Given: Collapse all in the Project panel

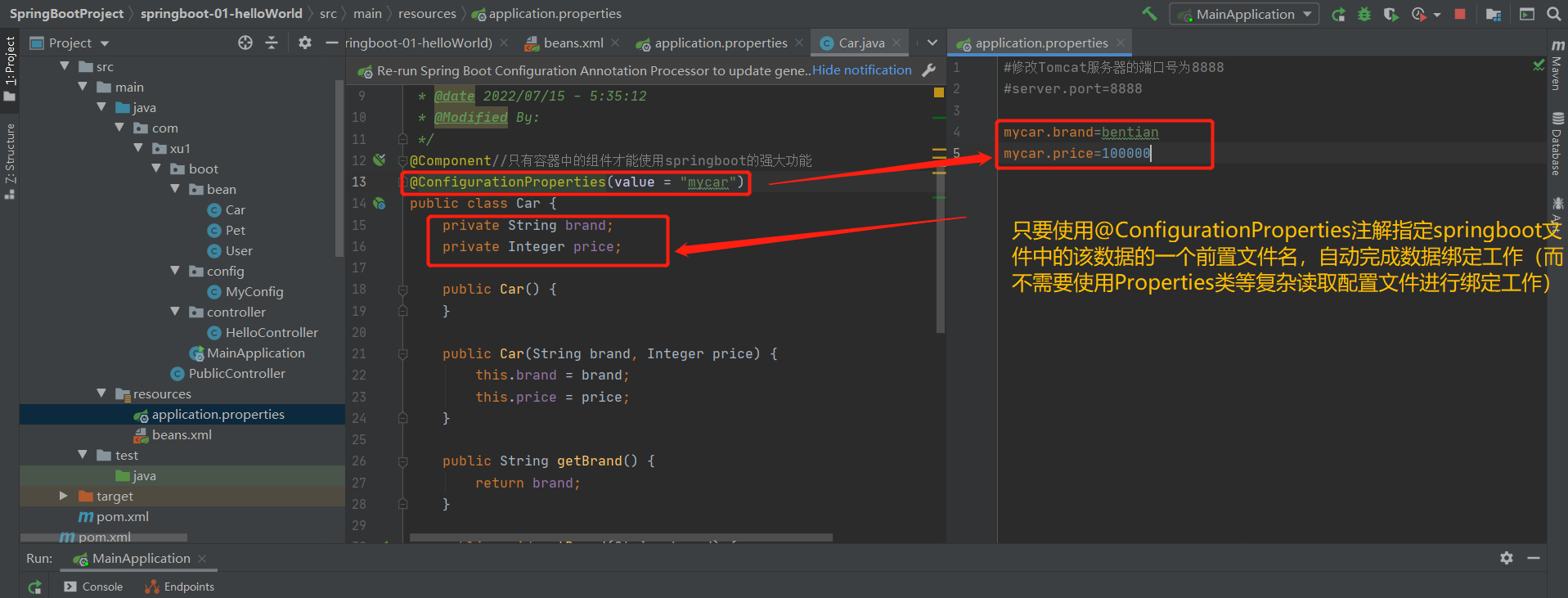Looking at the screenshot, I should 272,43.
